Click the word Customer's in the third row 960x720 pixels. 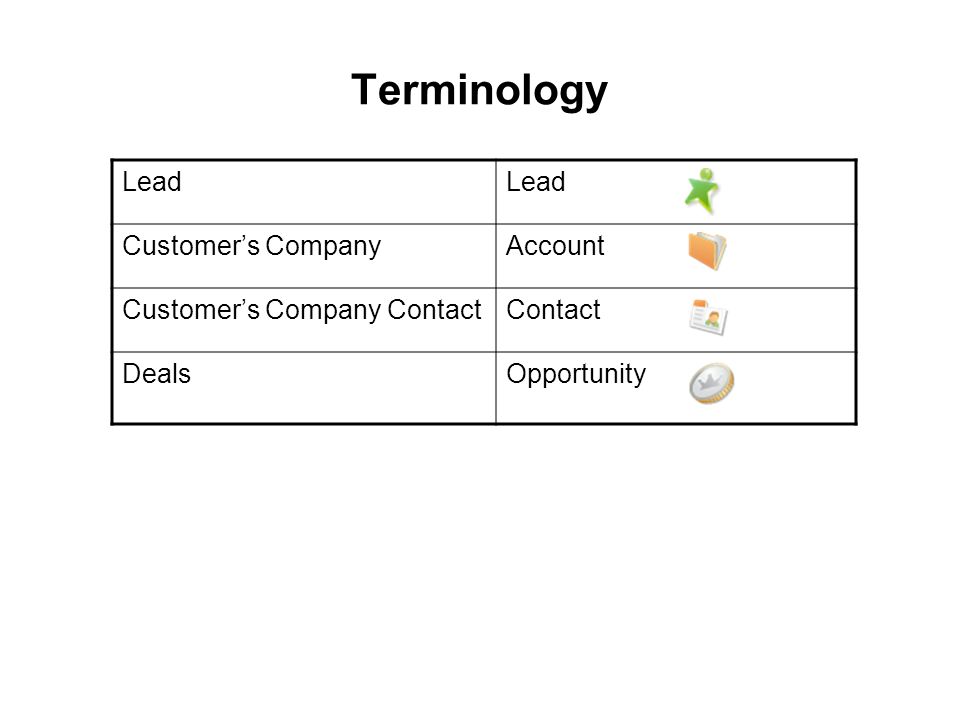pyautogui.click(x=191, y=310)
